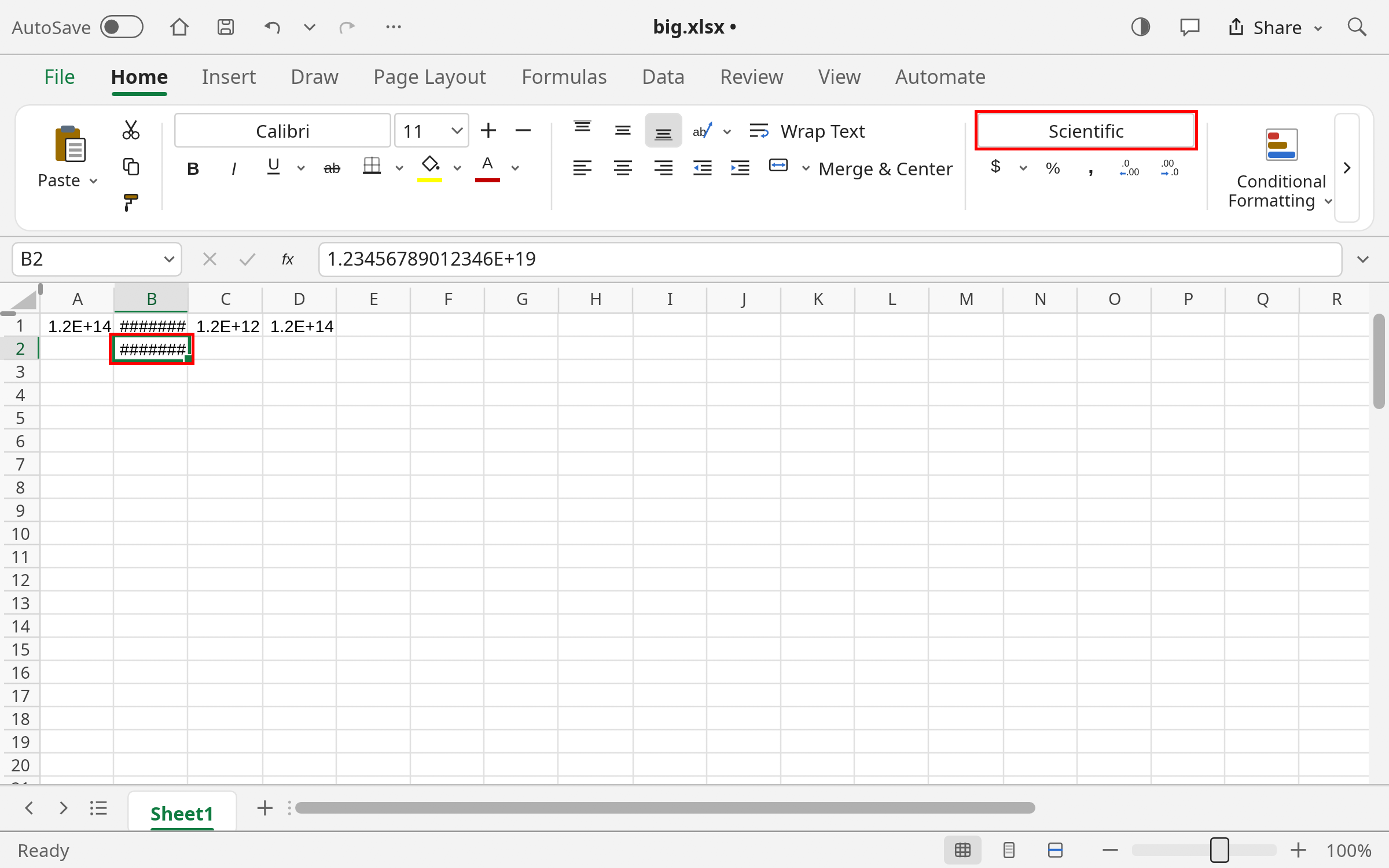Toggle Italic formatting
This screenshot has width=1389, height=868.
pyautogui.click(x=233, y=168)
